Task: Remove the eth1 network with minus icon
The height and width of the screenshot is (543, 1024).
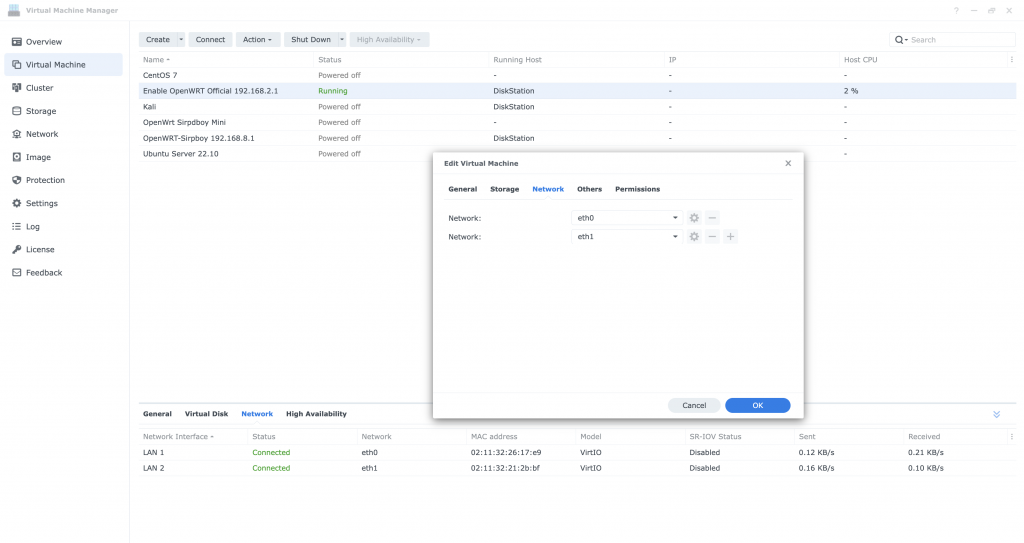Action: click(x=712, y=237)
